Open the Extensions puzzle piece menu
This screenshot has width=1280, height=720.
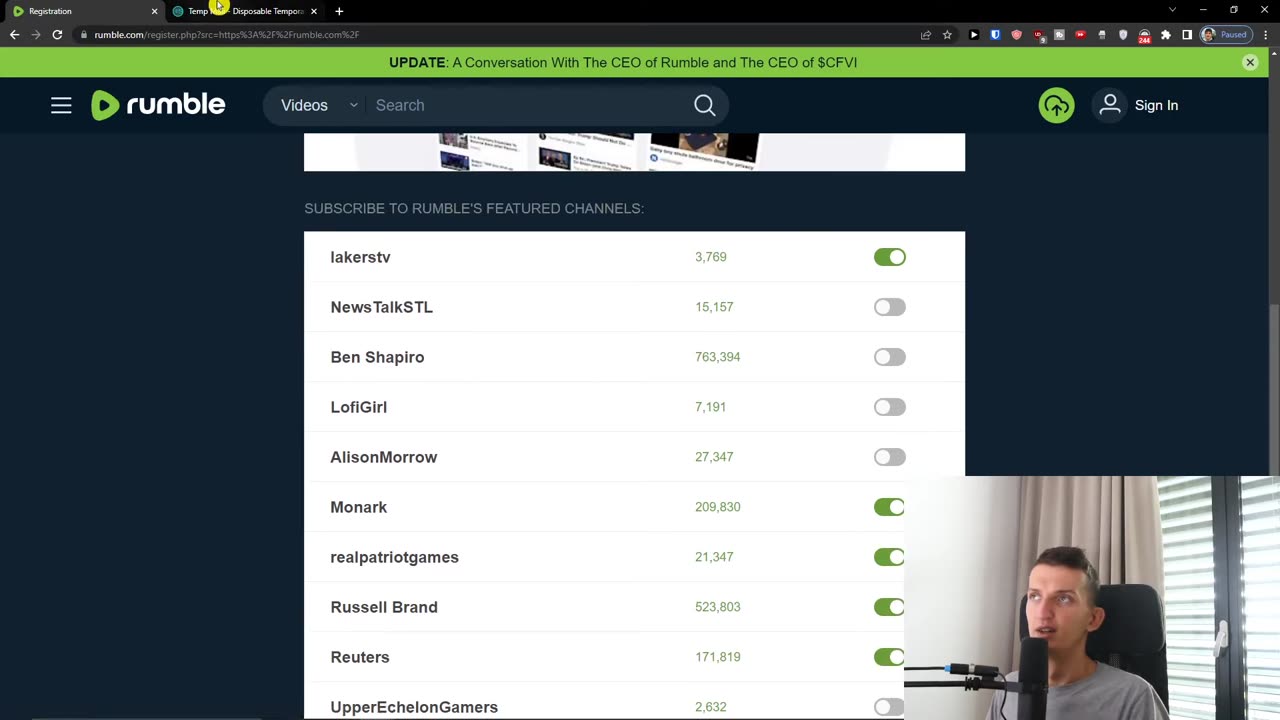tap(1166, 35)
